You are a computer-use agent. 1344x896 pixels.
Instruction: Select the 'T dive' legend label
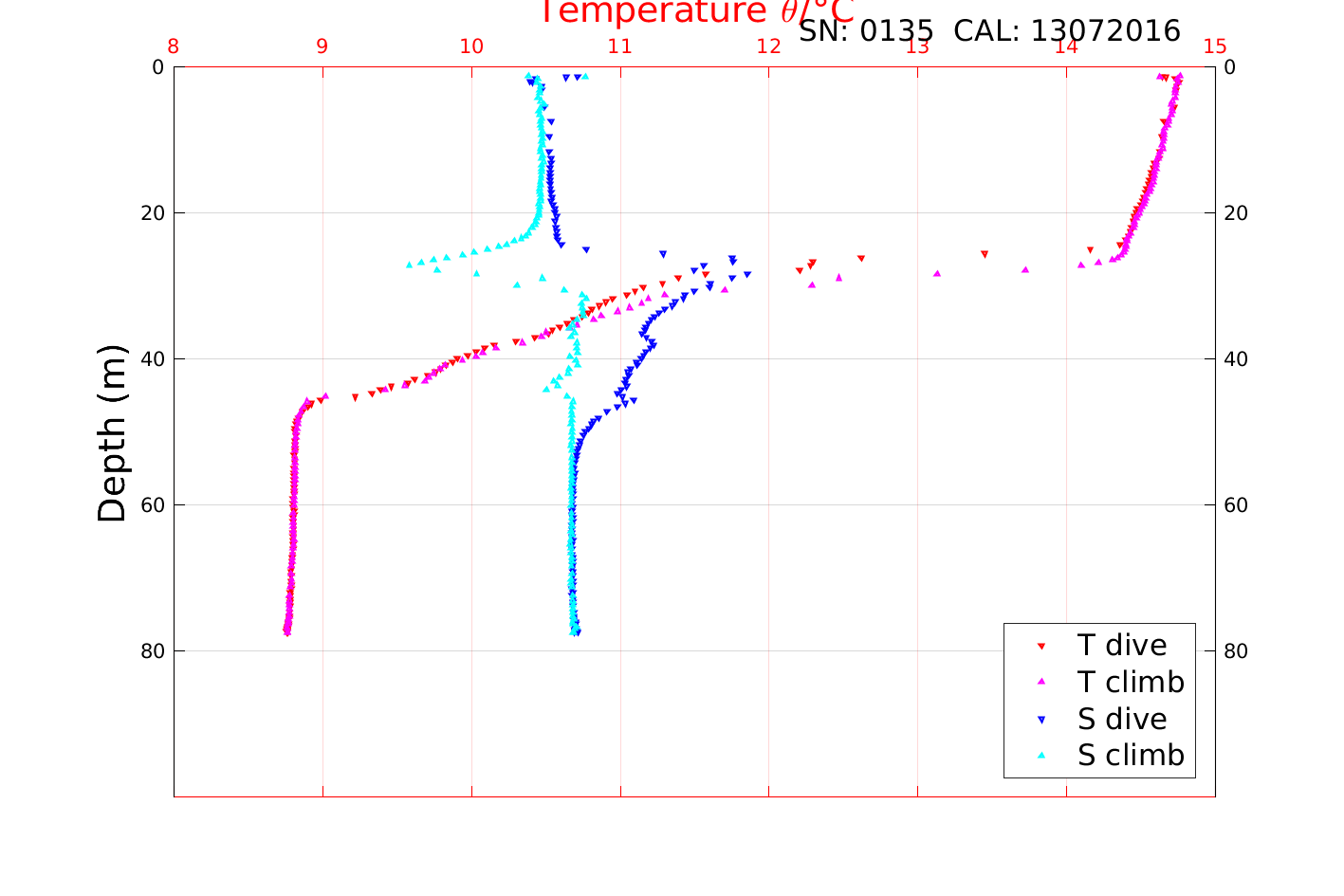pyautogui.click(x=1122, y=645)
